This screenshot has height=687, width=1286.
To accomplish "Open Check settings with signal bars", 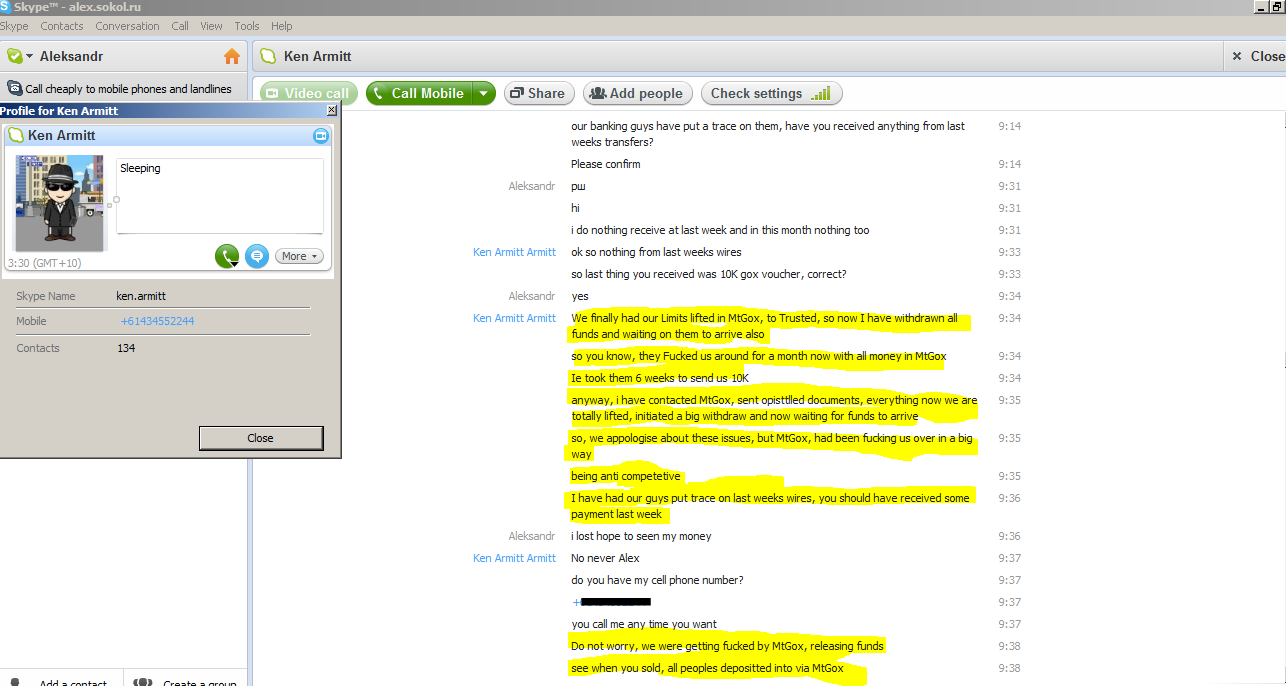I will [771, 93].
